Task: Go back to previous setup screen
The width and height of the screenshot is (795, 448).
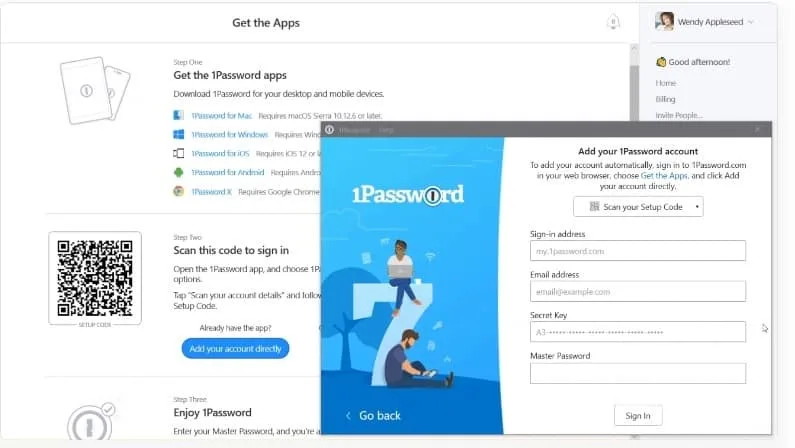Action: [373, 416]
